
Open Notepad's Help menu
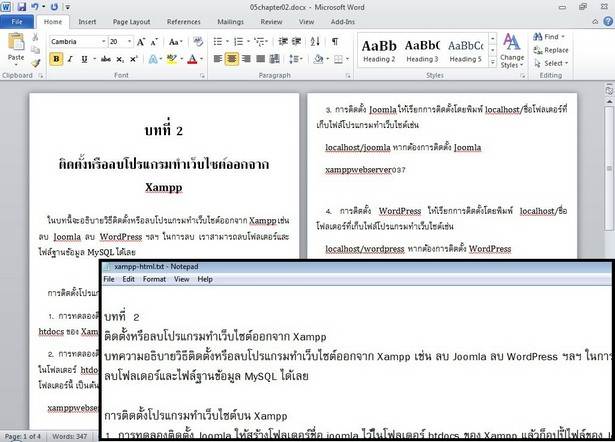coord(205,279)
